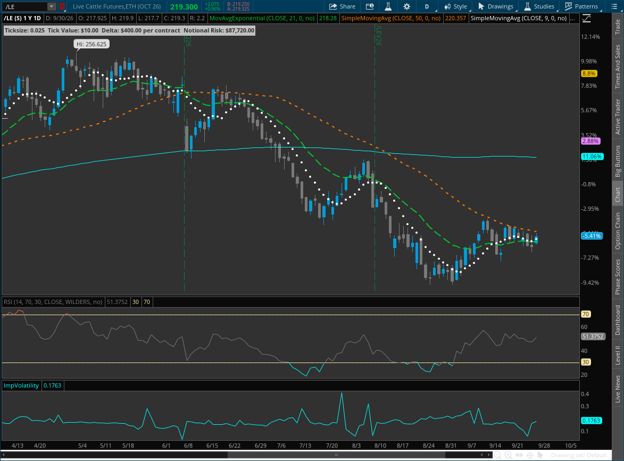
Task: Click the RSI oversold 30 box
Action: click(x=136, y=302)
